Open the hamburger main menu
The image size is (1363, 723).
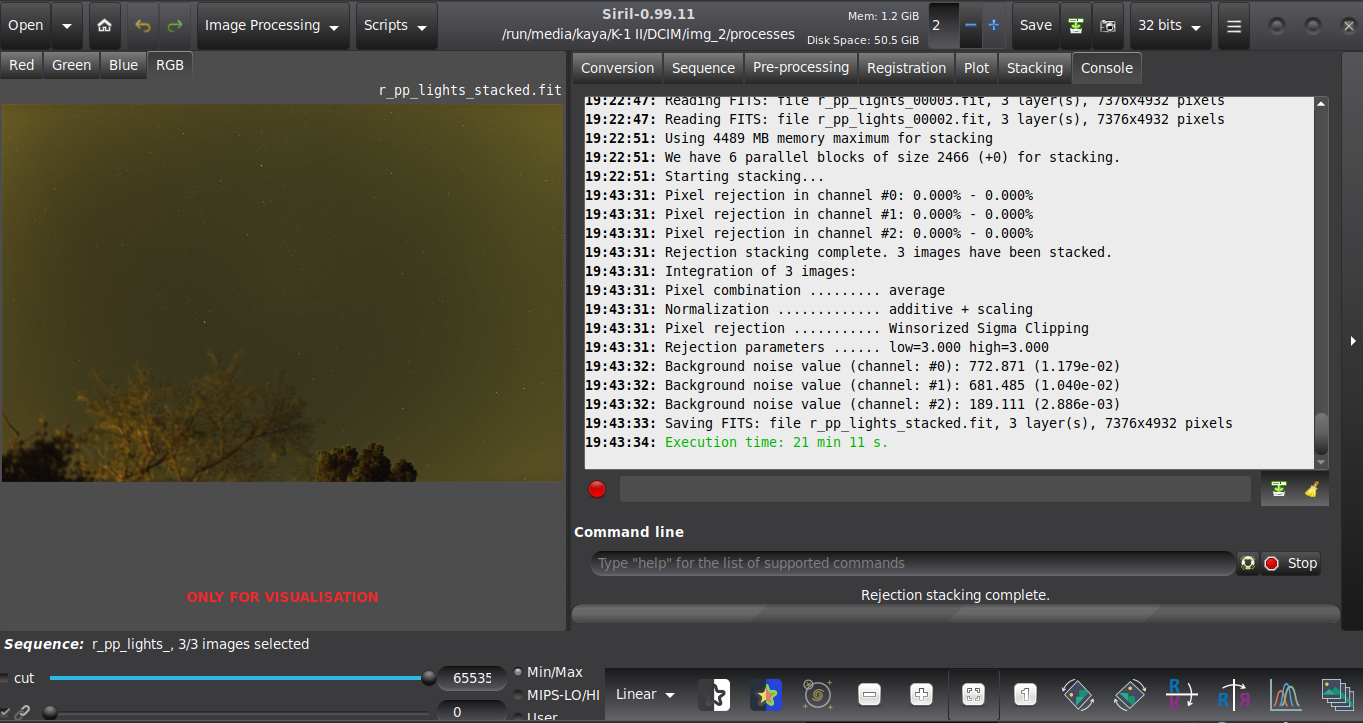coord(1234,26)
